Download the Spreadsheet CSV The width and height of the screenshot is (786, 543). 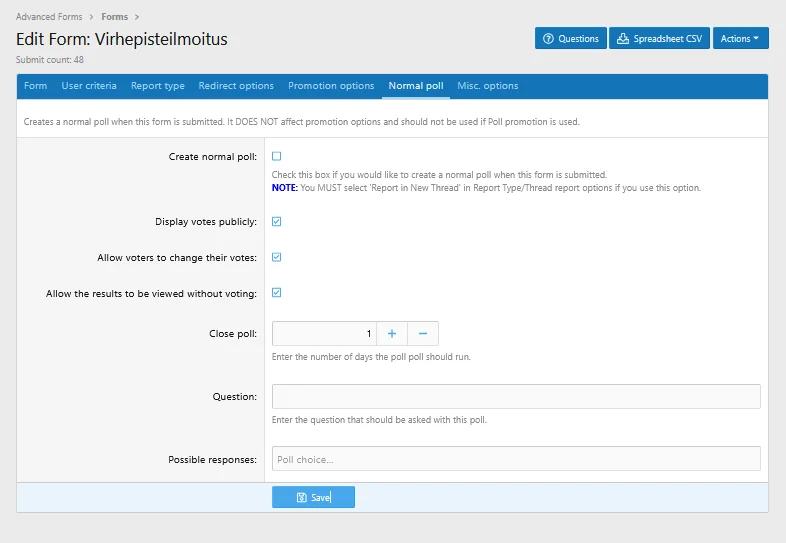click(659, 38)
